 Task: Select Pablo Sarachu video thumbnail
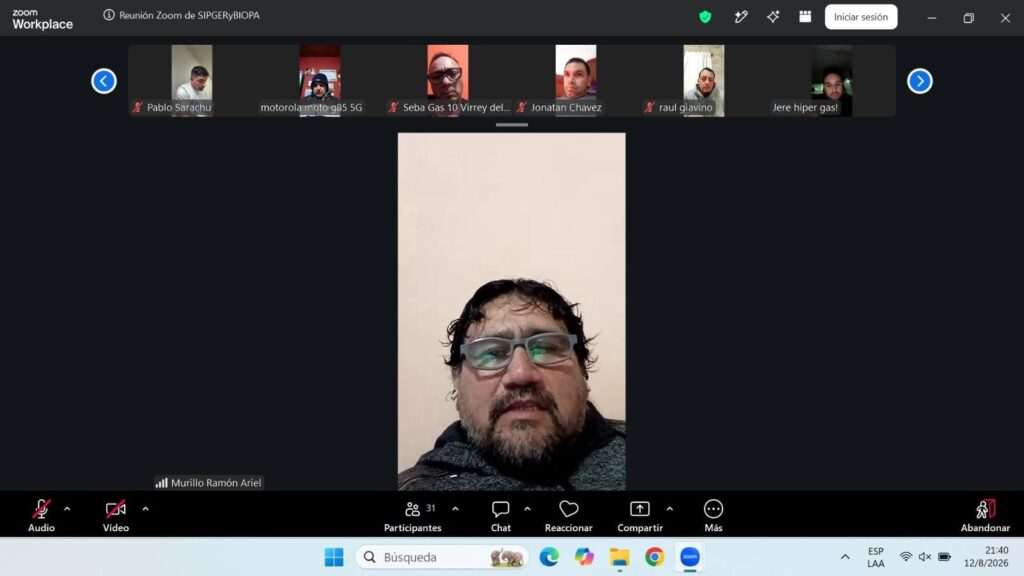(x=192, y=80)
